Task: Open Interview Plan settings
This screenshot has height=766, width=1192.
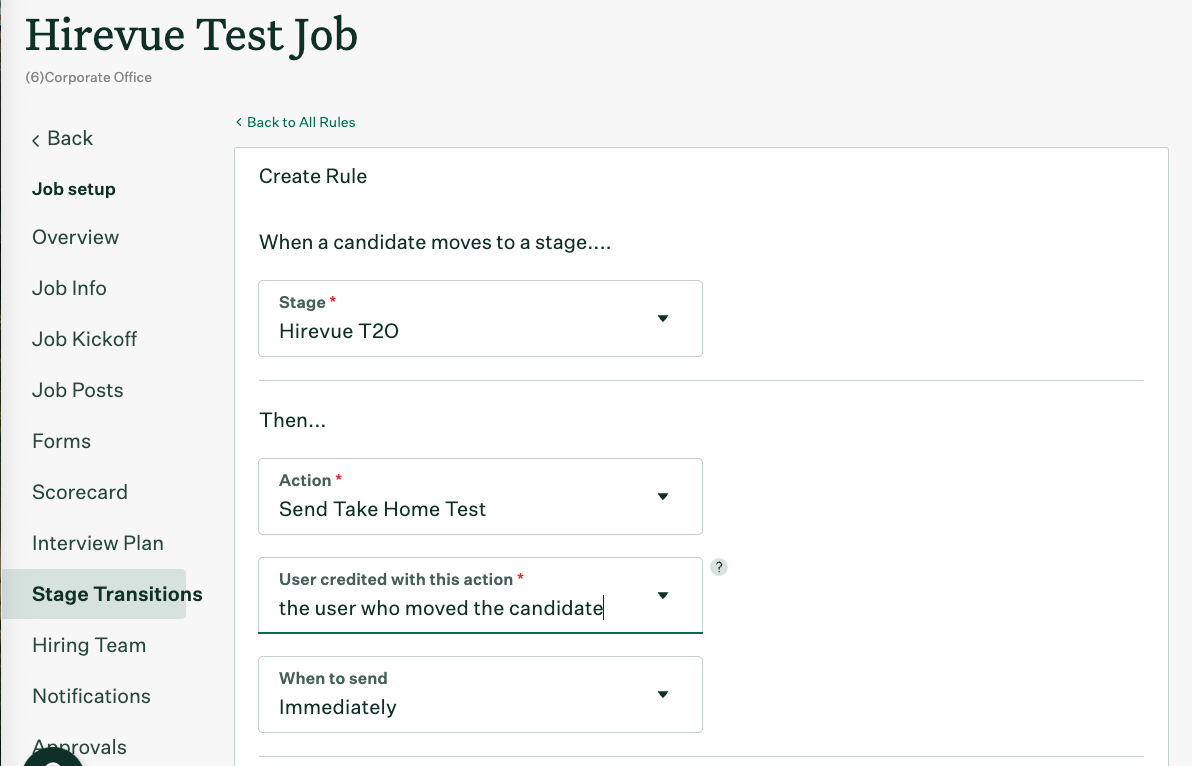Action: (98, 543)
